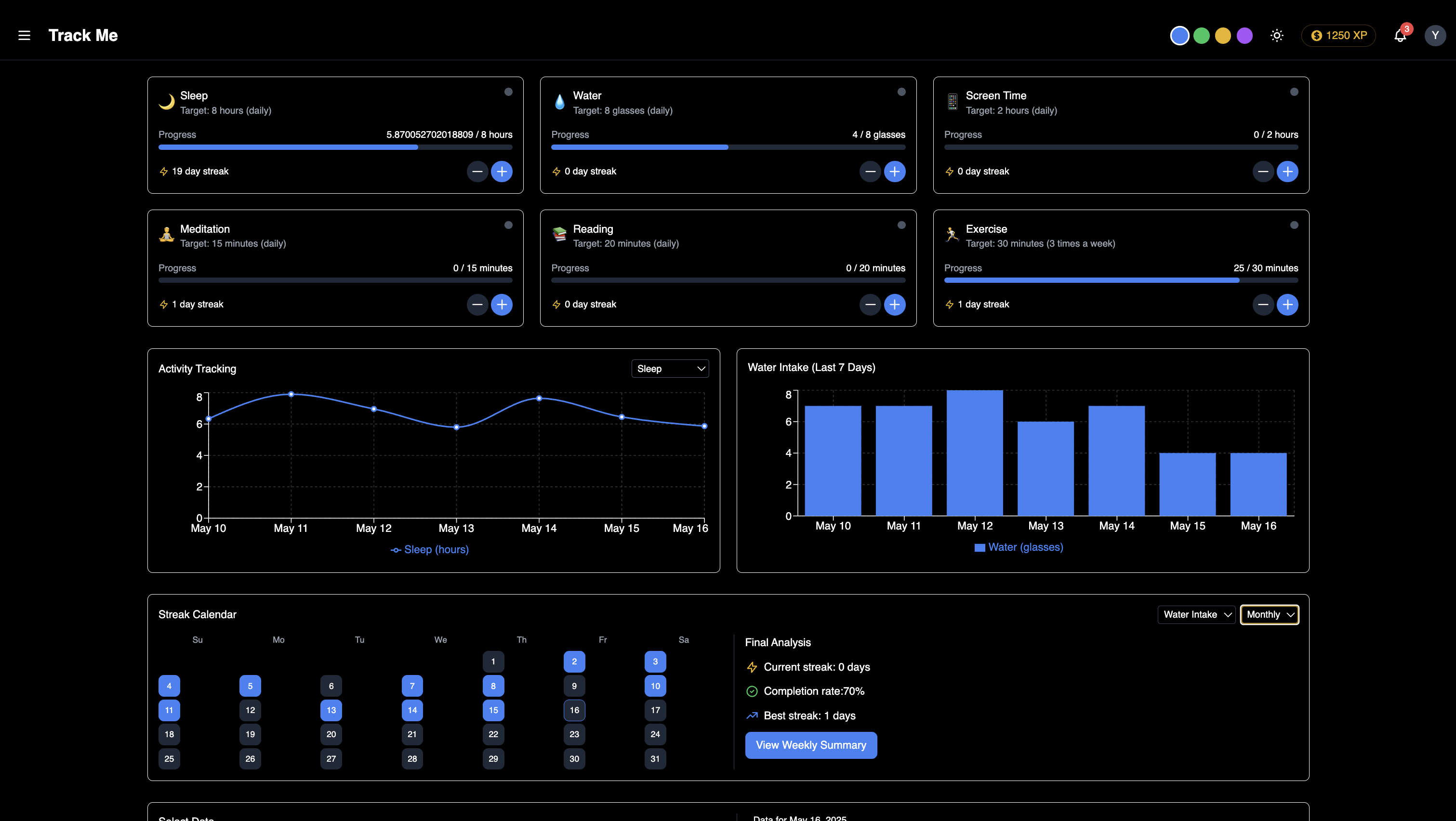Increment water using the plus button
Screen dimensions: 1456x821
coord(895,171)
